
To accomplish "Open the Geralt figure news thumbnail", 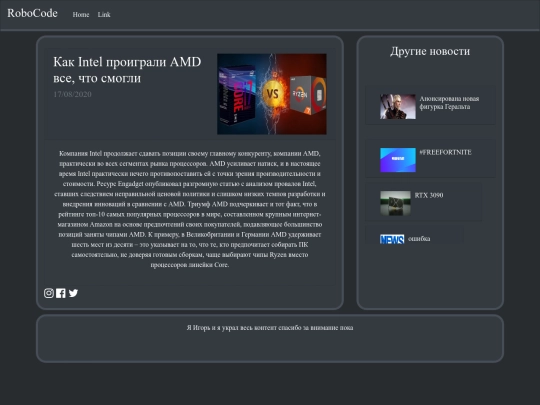I will tap(398, 107).
